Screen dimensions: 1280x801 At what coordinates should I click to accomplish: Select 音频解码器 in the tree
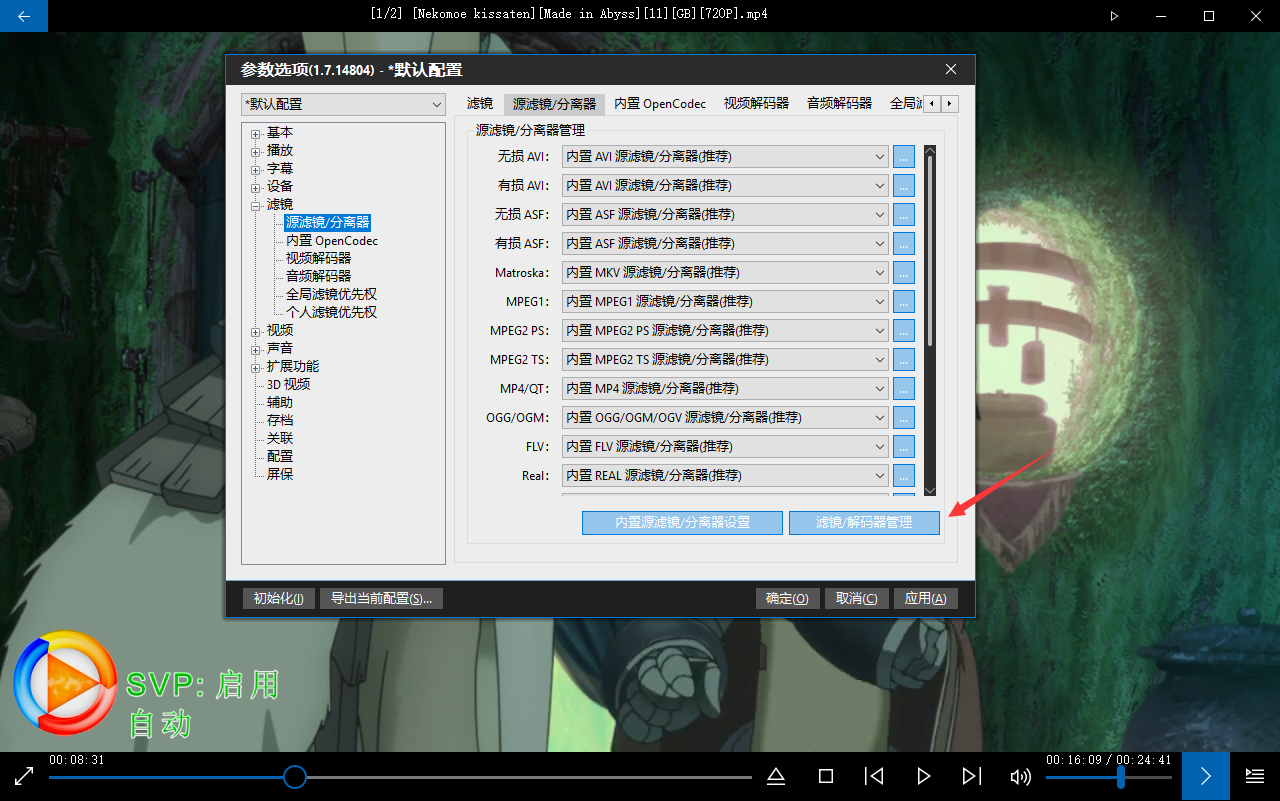click(318, 277)
